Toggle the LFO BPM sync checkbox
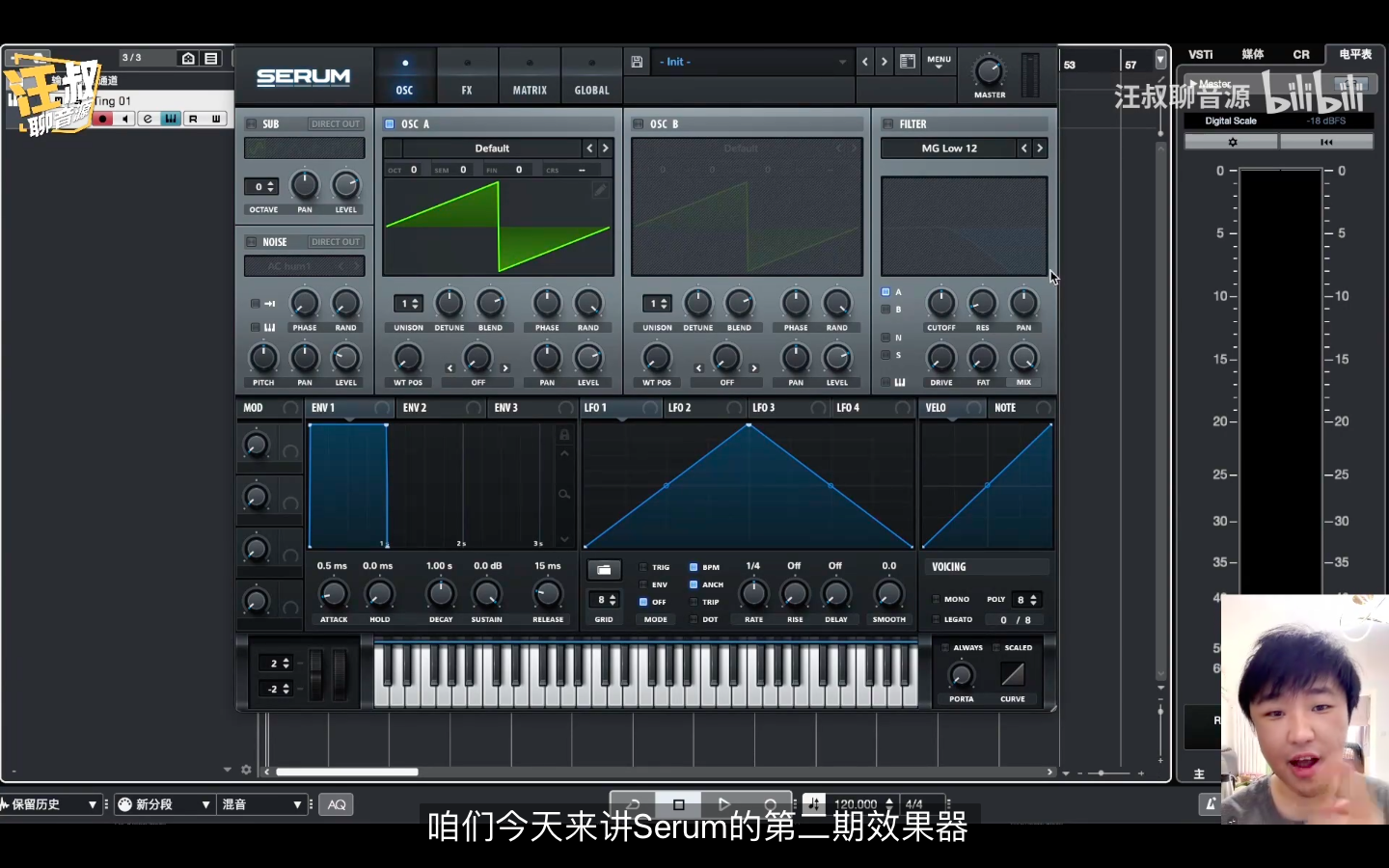 click(694, 567)
